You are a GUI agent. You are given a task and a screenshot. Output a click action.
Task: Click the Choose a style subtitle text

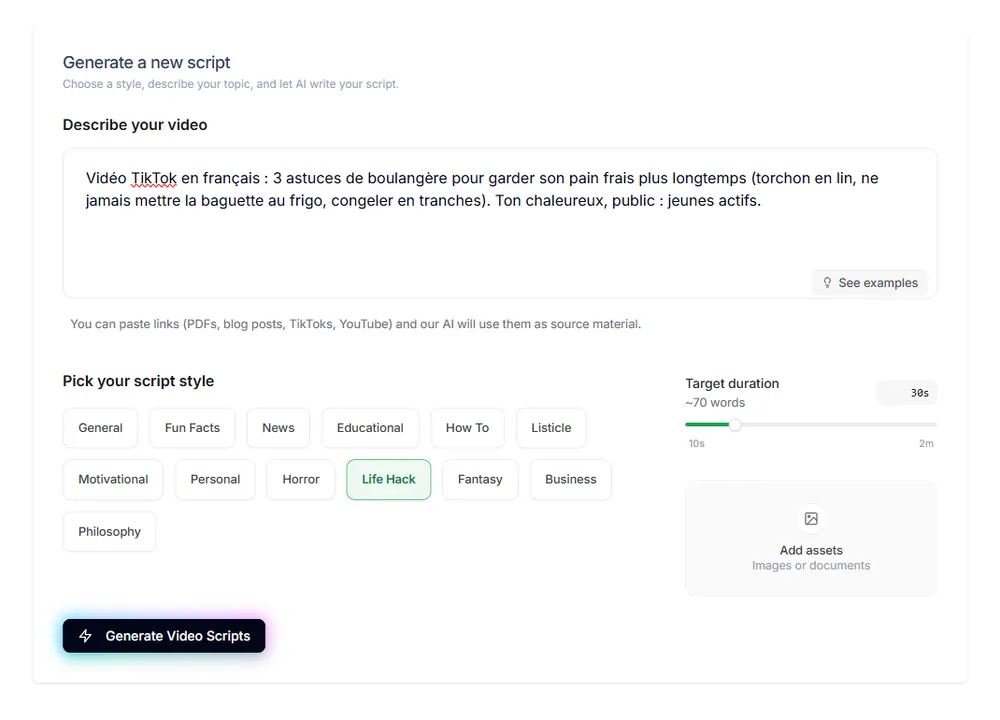pyautogui.click(x=230, y=84)
